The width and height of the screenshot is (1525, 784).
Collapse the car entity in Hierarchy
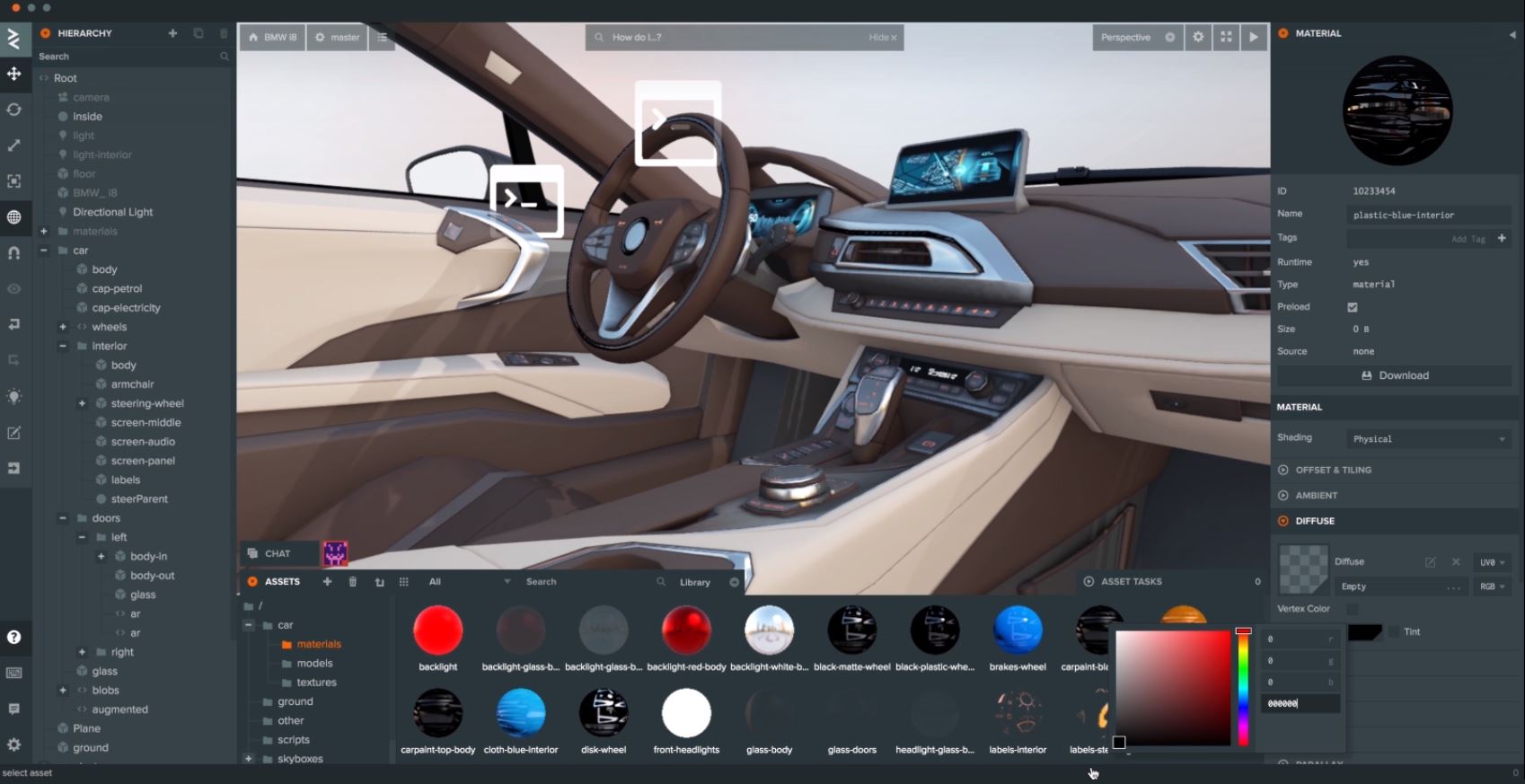click(x=43, y=251)
